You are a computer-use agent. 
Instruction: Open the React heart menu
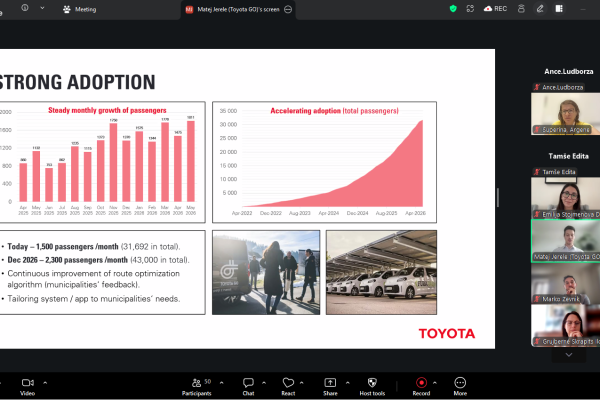pos(288,387)
